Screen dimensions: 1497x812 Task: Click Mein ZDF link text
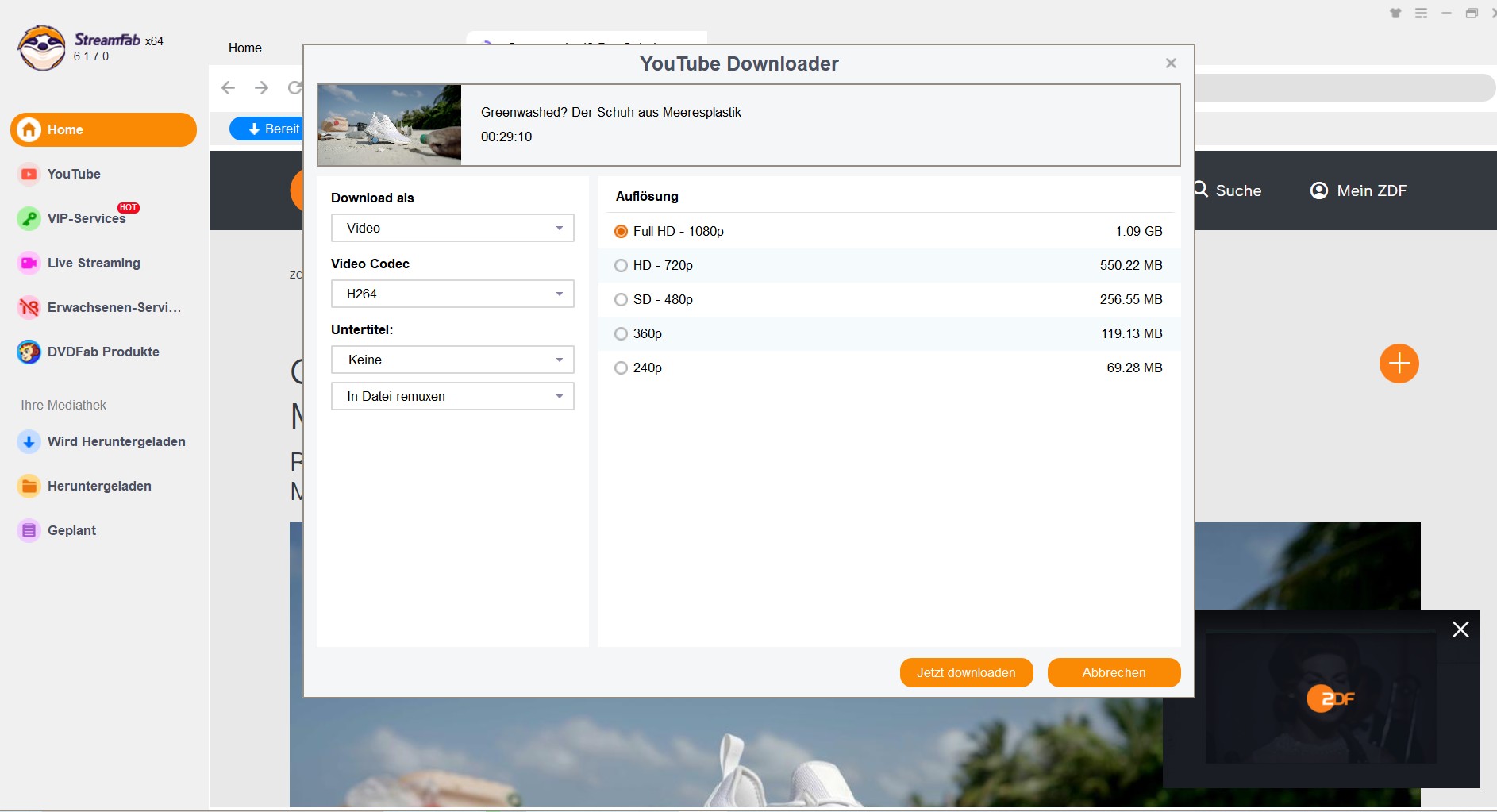(x=1372, y=190)
